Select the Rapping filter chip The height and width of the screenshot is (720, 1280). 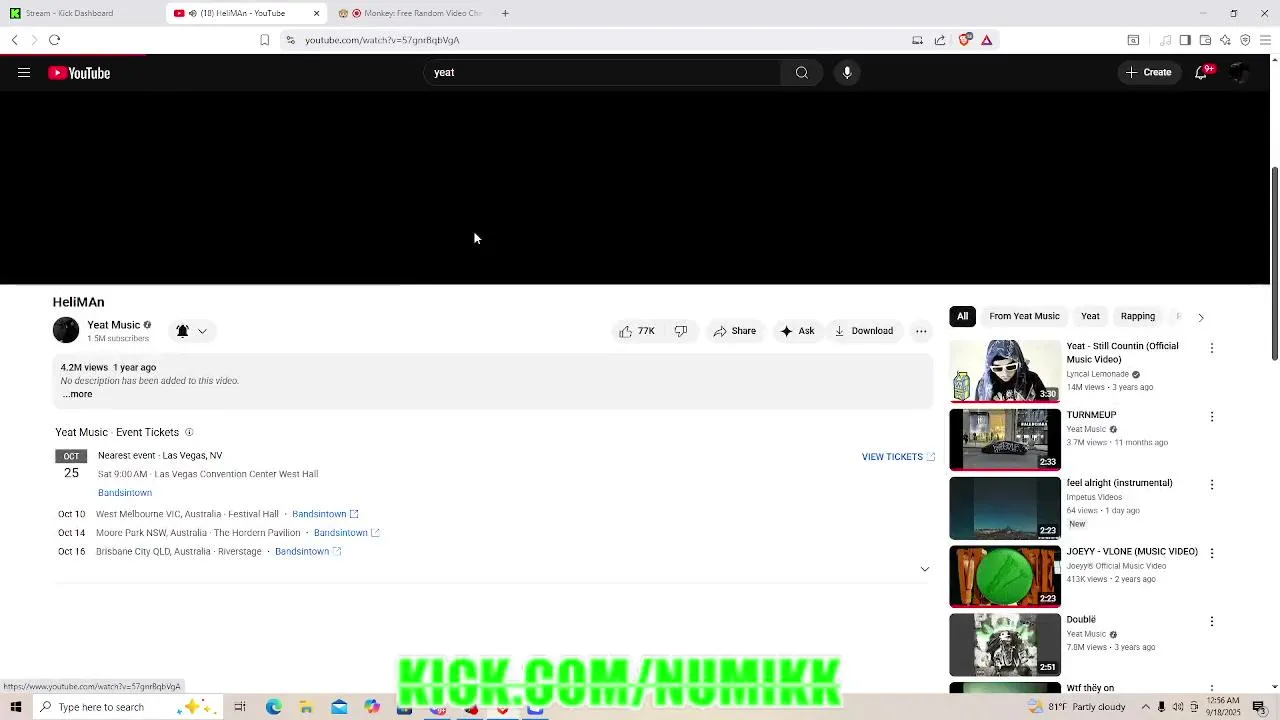[1137, 316]
